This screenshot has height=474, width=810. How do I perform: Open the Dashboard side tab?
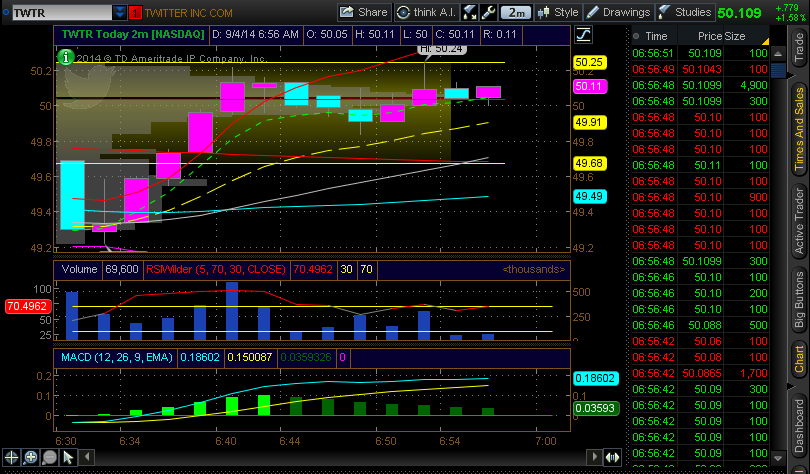(799, 425)
